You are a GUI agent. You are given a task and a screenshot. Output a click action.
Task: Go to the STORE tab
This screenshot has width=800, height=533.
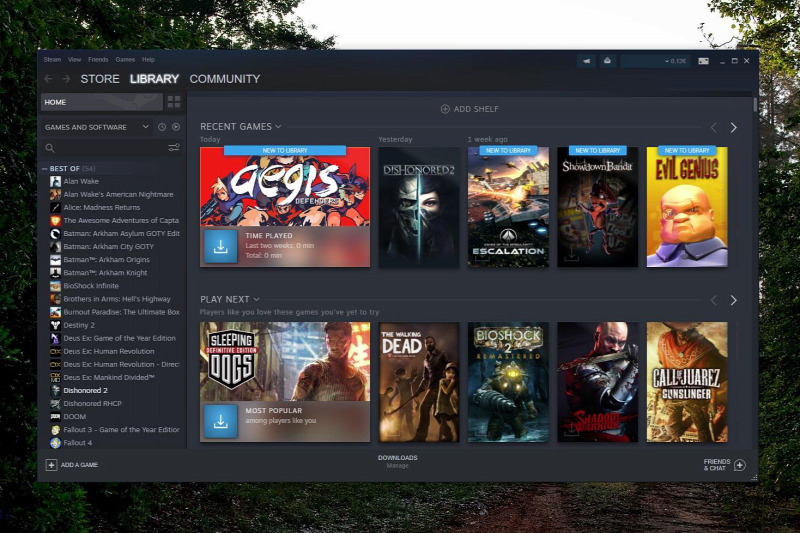coord(100,79)
